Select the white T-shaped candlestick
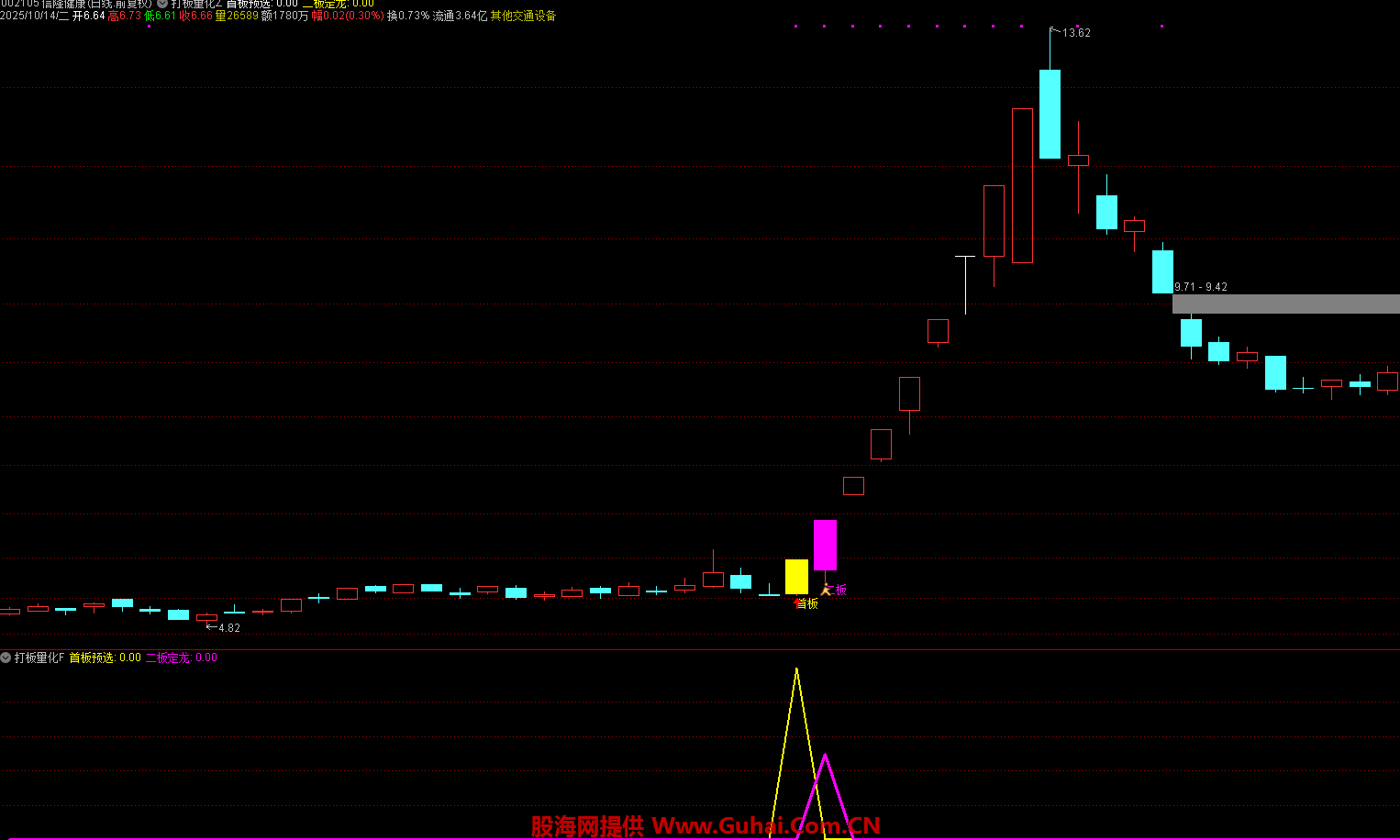Screen dimensions: 1400x840 (x=965, y=283)
